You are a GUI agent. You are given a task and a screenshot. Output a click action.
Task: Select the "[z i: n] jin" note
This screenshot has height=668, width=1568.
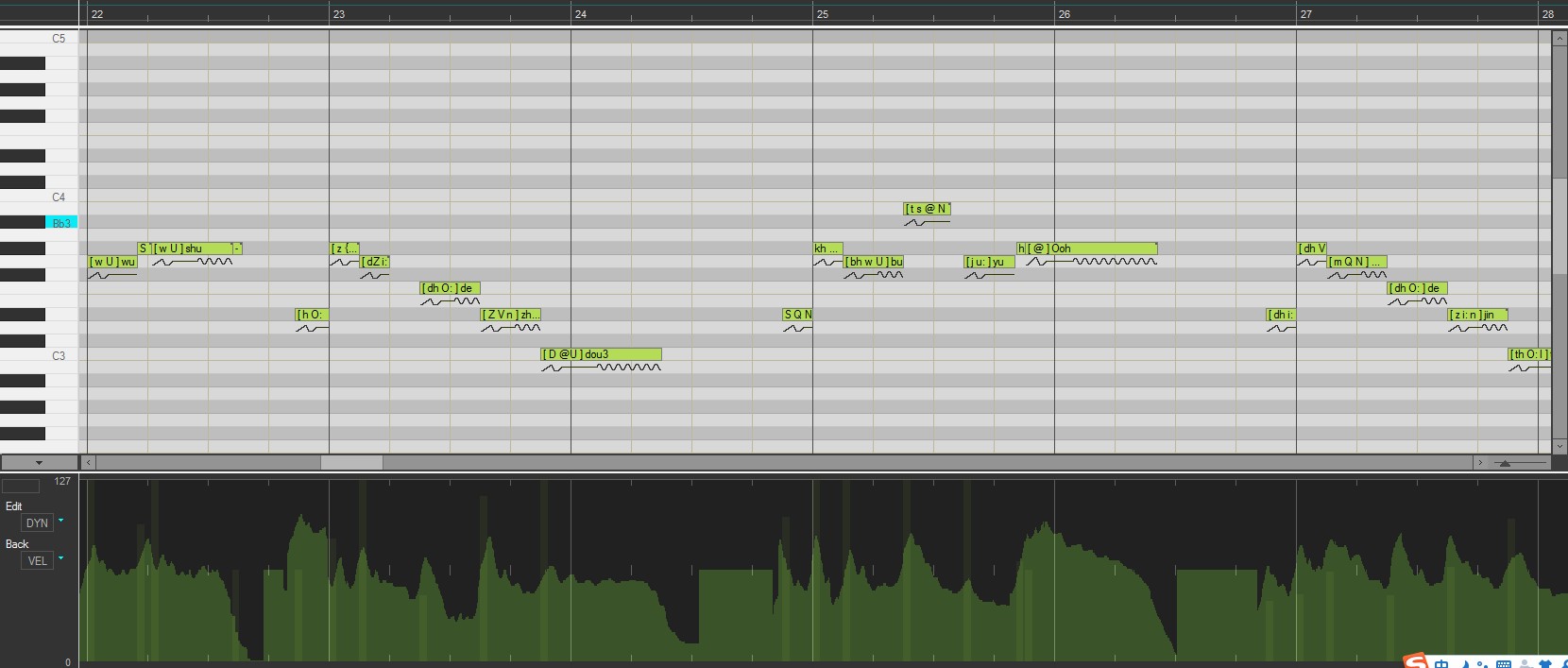tap(1478, 315)
